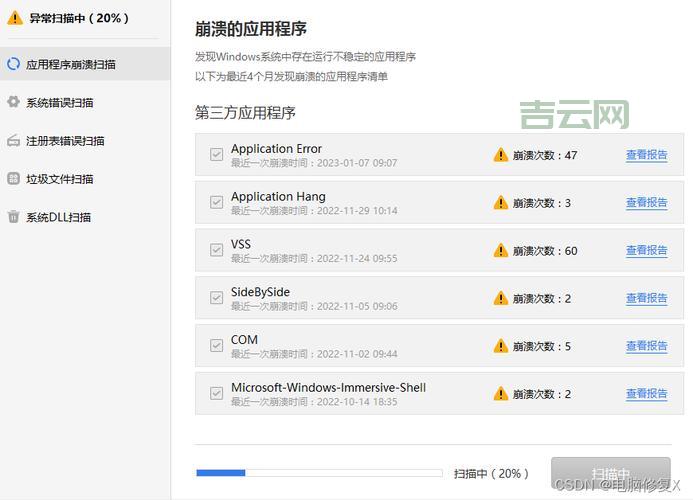Image resolution: width=693 pixels, height=500 pixels.
Task: Click crash time 2023-01-07 09:07
Action: [x=357, y=163]
